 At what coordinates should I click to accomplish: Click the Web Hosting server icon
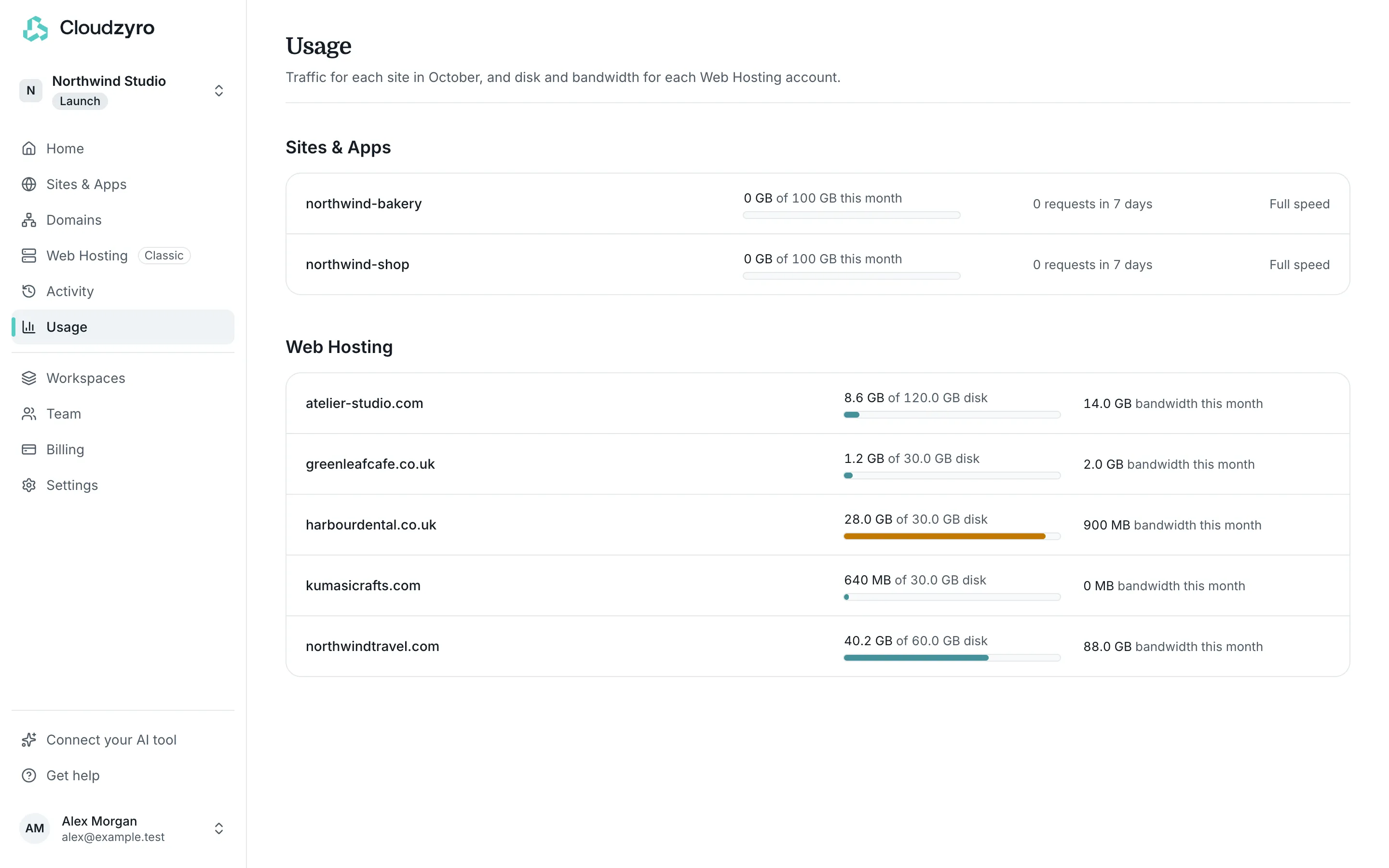point(29,256)
